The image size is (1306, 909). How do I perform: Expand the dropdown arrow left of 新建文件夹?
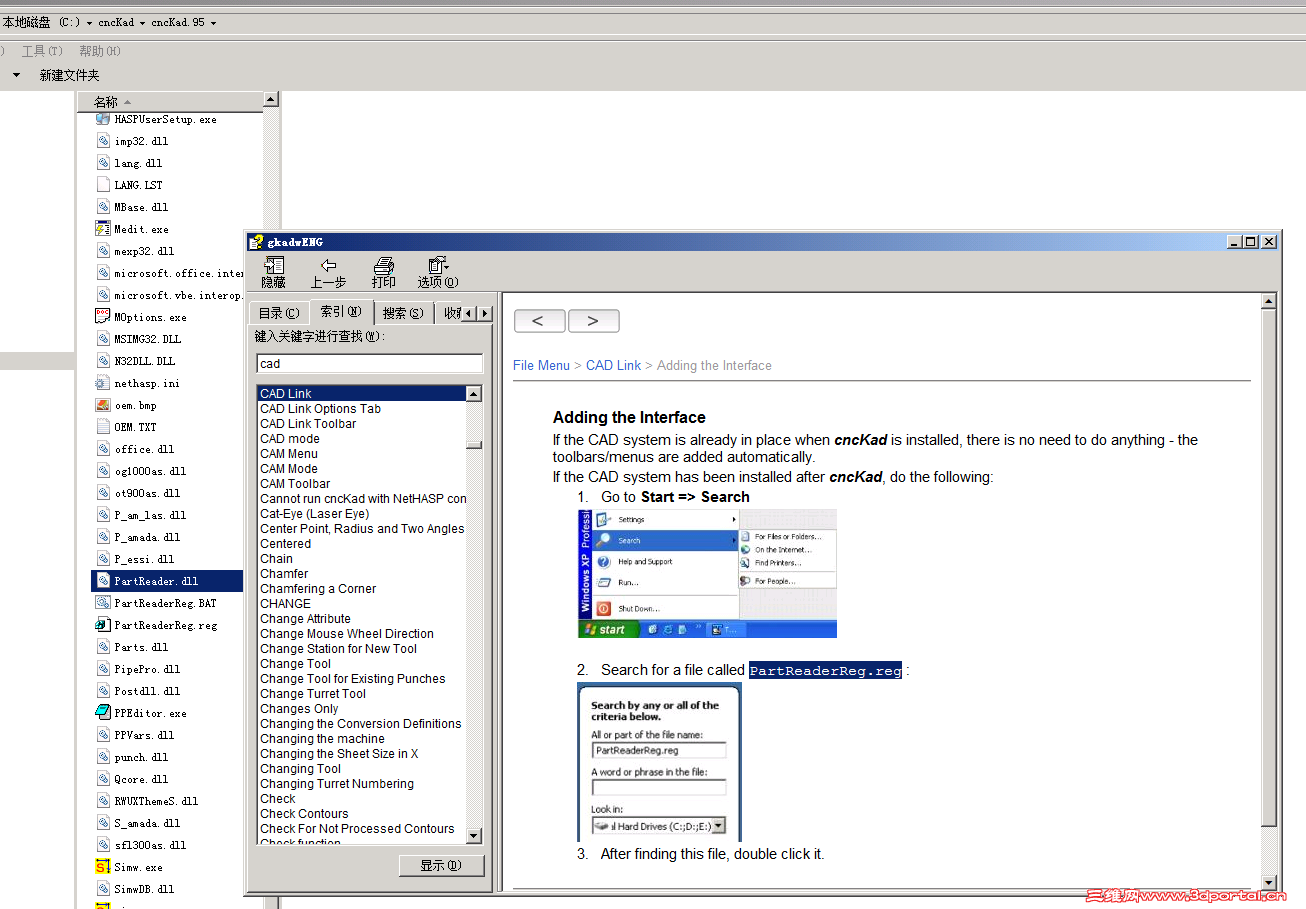tap(16, 75)
